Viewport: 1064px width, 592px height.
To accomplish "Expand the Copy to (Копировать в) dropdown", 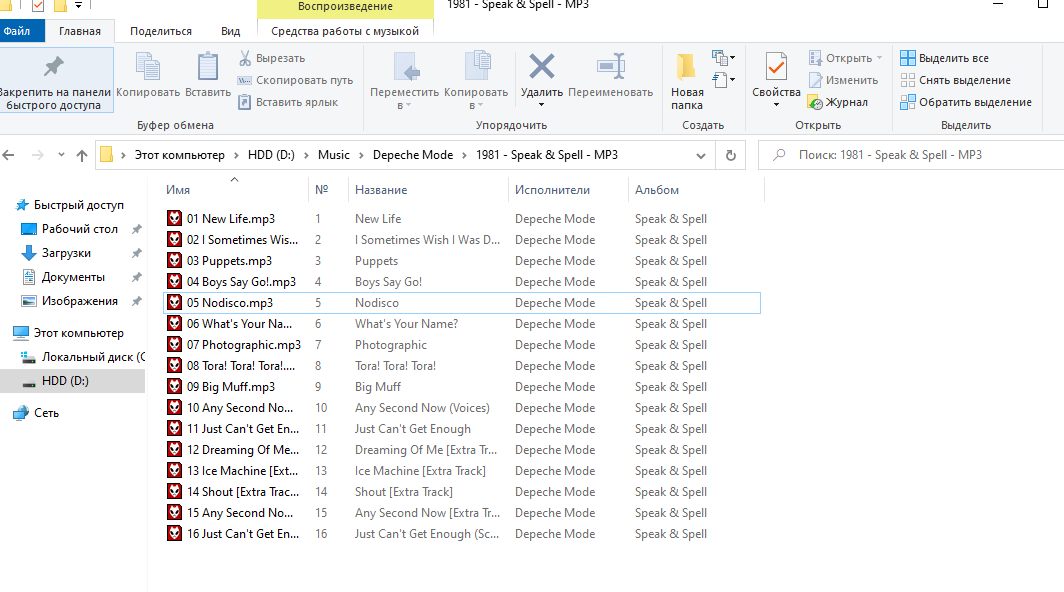I will 476,105.
